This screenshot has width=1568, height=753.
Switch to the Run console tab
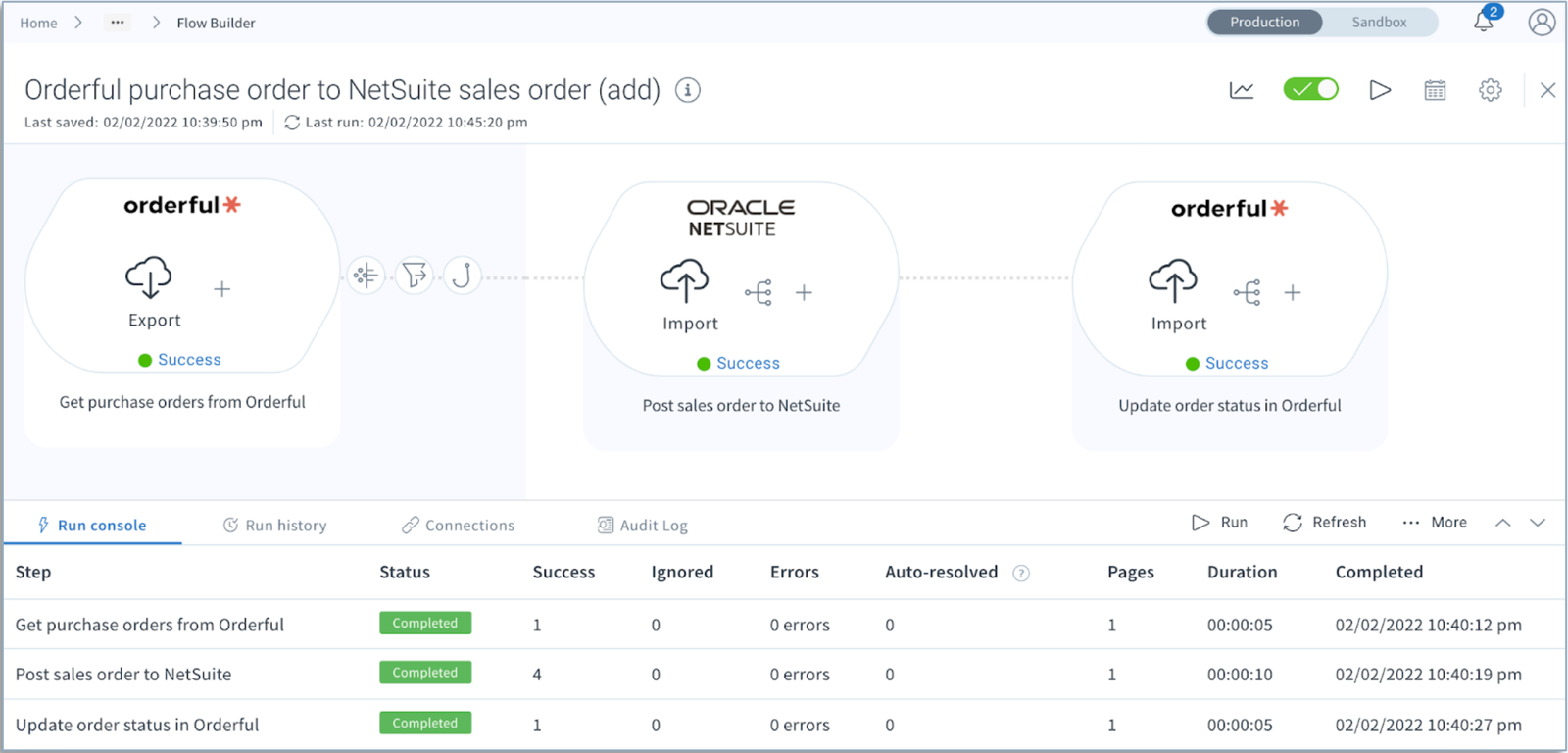tap(92, 526)
